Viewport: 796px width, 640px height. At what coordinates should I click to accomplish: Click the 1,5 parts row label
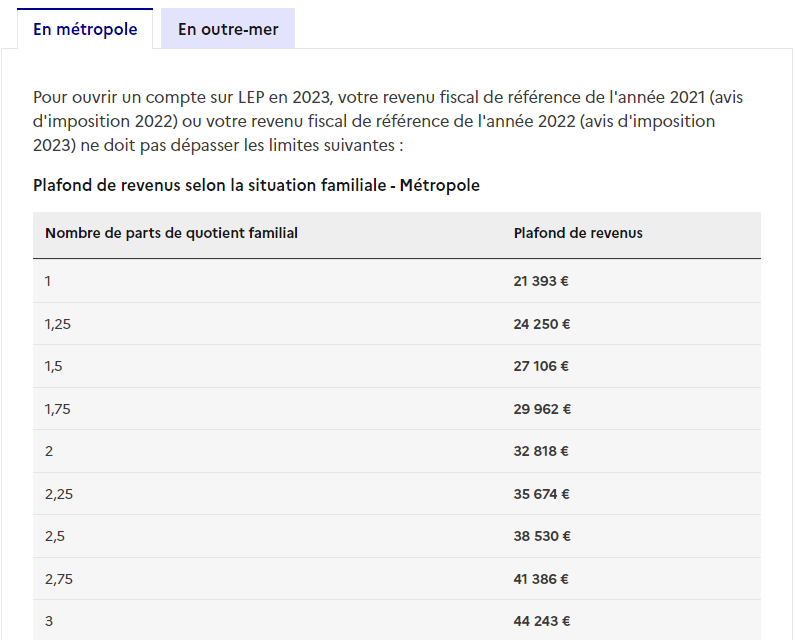(53, 366)
